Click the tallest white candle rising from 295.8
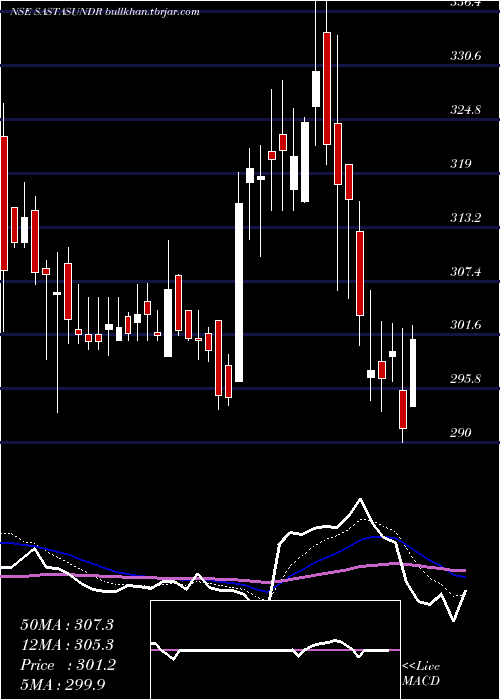 point(239,292)
